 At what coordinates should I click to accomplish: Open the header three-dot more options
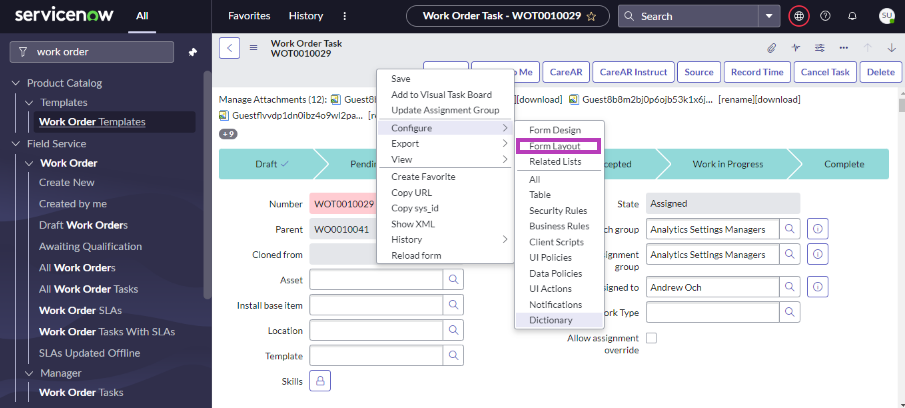(x=844, y=48)
